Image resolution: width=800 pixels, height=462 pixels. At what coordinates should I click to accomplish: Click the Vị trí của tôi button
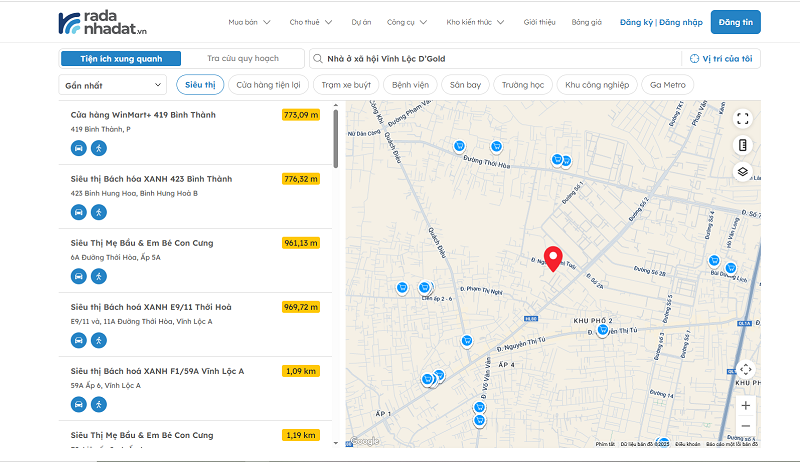tap(721, 59)
